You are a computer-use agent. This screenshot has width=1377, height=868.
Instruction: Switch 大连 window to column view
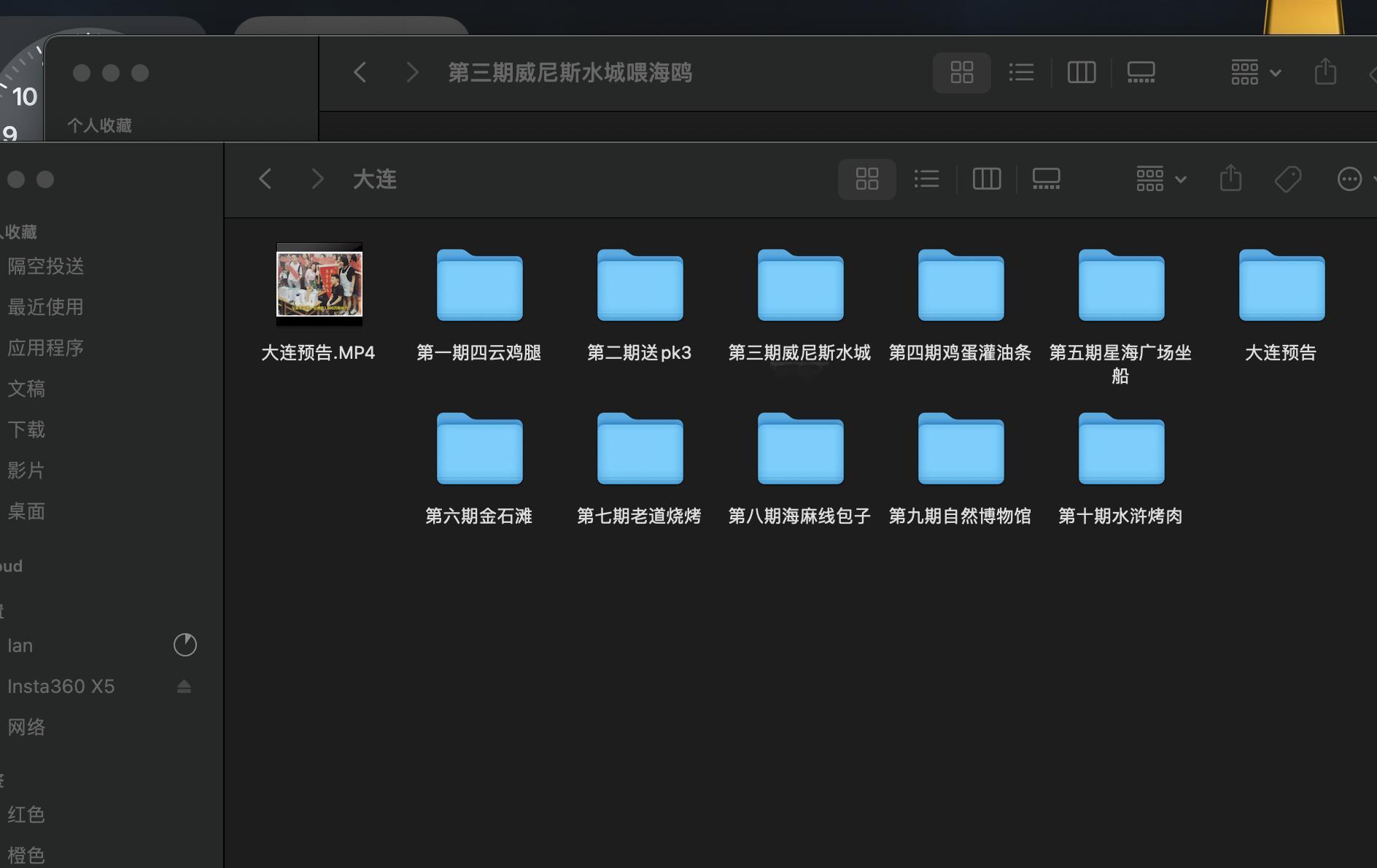click(x=986, y=179)
